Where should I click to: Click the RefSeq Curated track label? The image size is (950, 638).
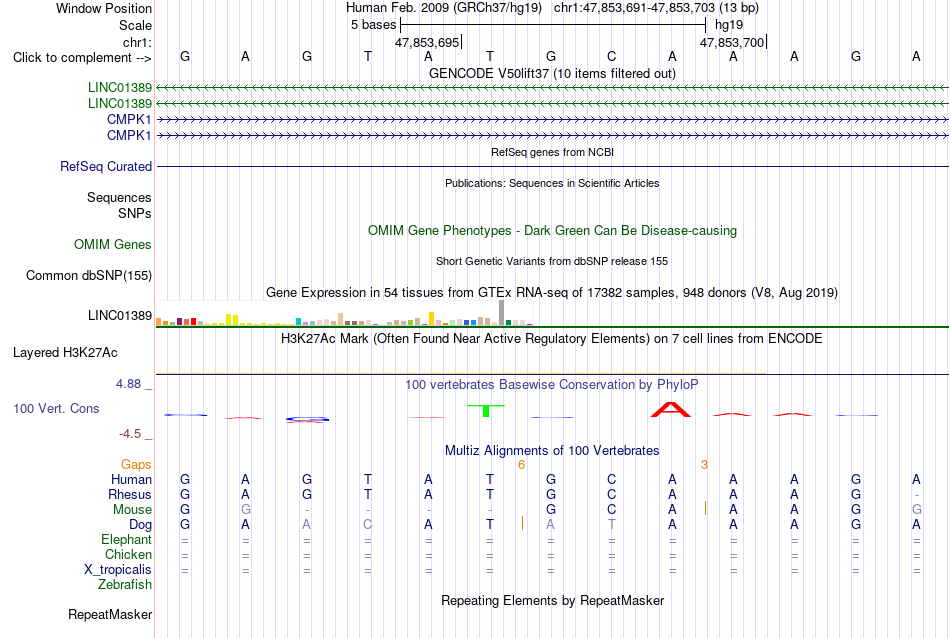106,167
